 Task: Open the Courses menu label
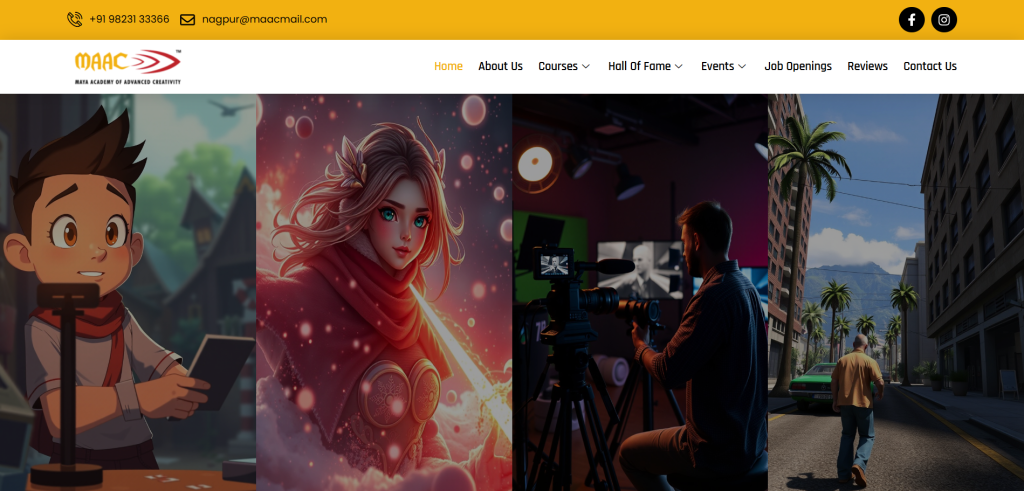coord(557,66)
